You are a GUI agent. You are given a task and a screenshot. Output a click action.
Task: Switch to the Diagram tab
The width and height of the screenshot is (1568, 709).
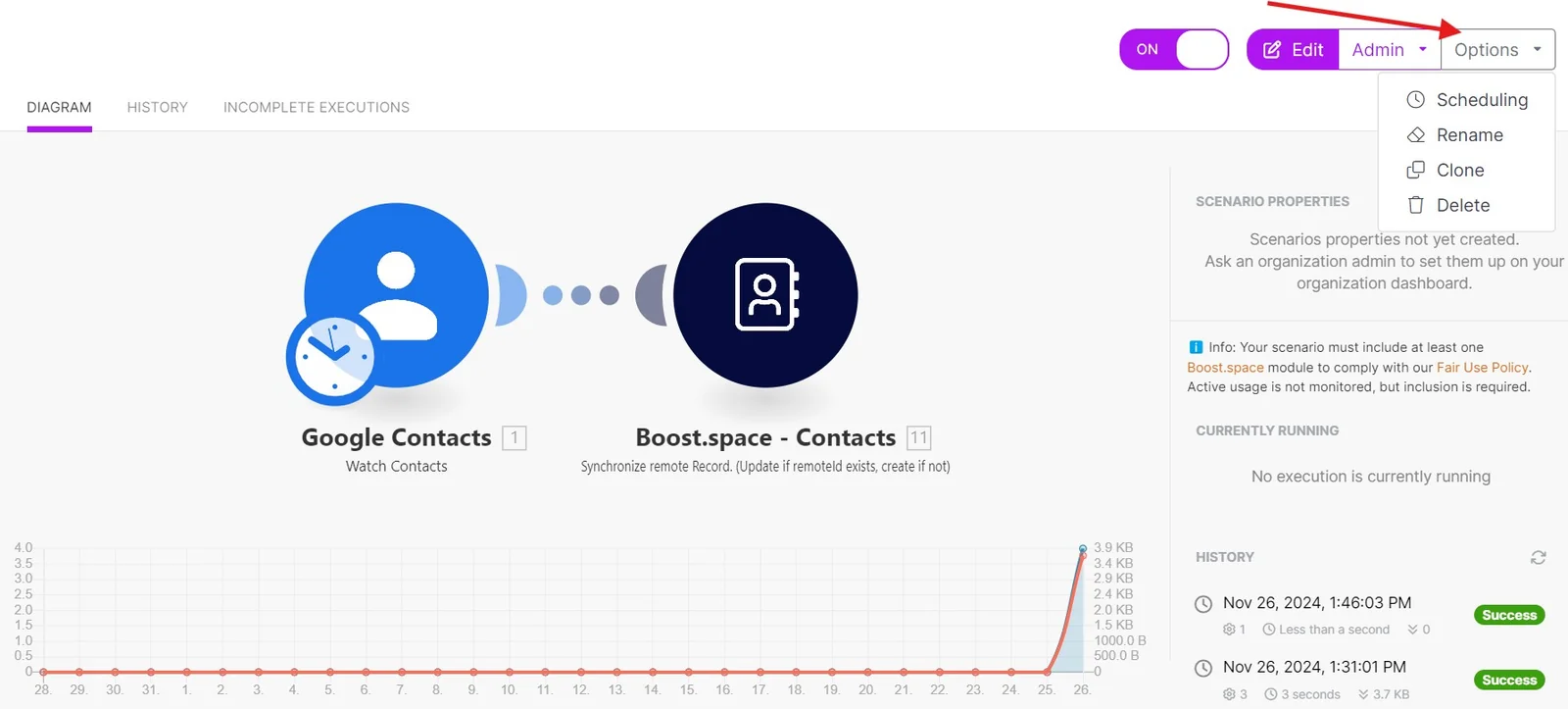[x=59, y=108]
